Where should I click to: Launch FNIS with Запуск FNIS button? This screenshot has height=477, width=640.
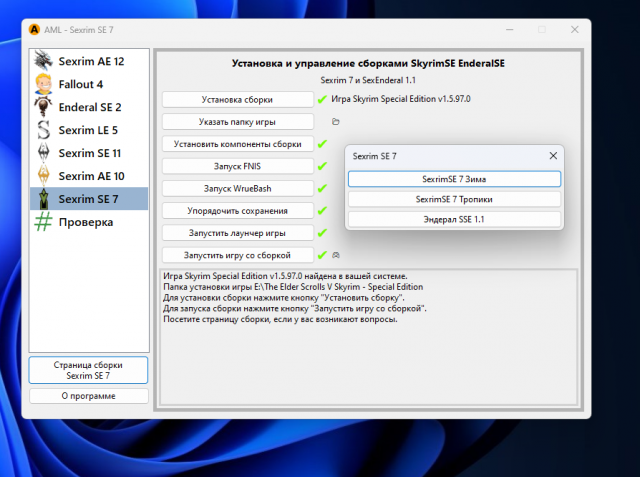(237, 166)
